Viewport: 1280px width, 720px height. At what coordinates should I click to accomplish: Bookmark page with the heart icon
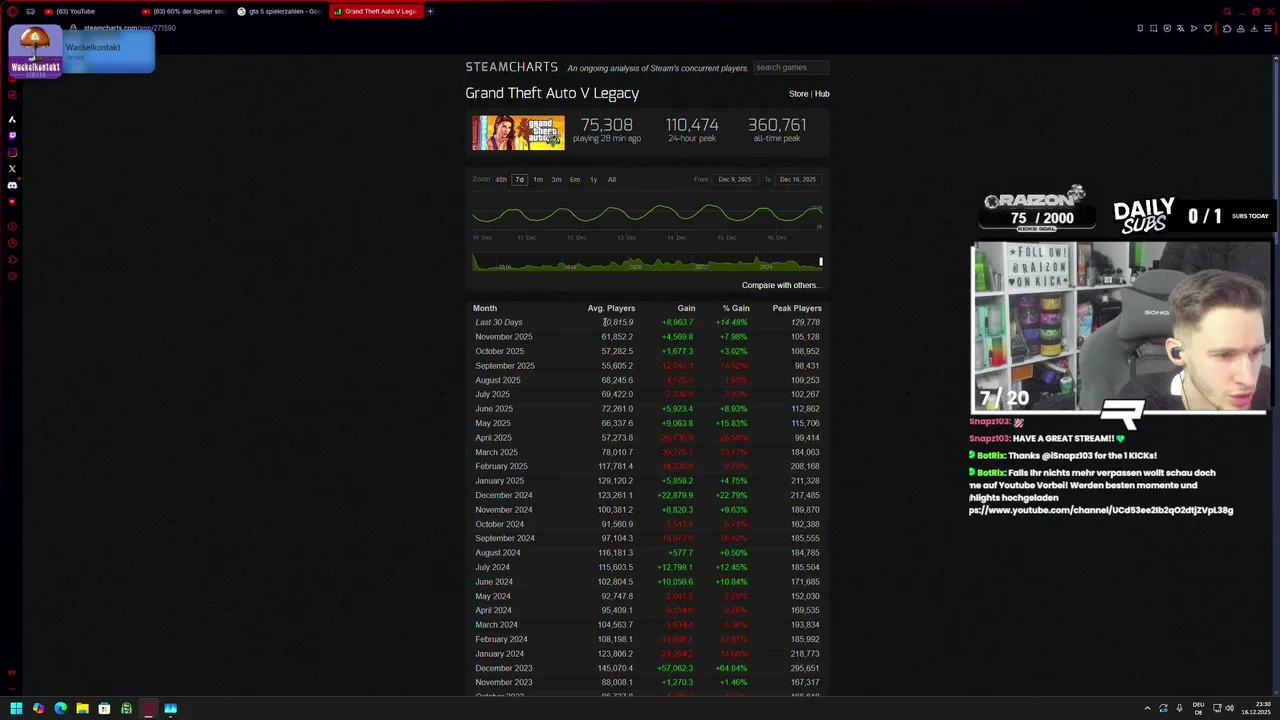pos(1207,28)
